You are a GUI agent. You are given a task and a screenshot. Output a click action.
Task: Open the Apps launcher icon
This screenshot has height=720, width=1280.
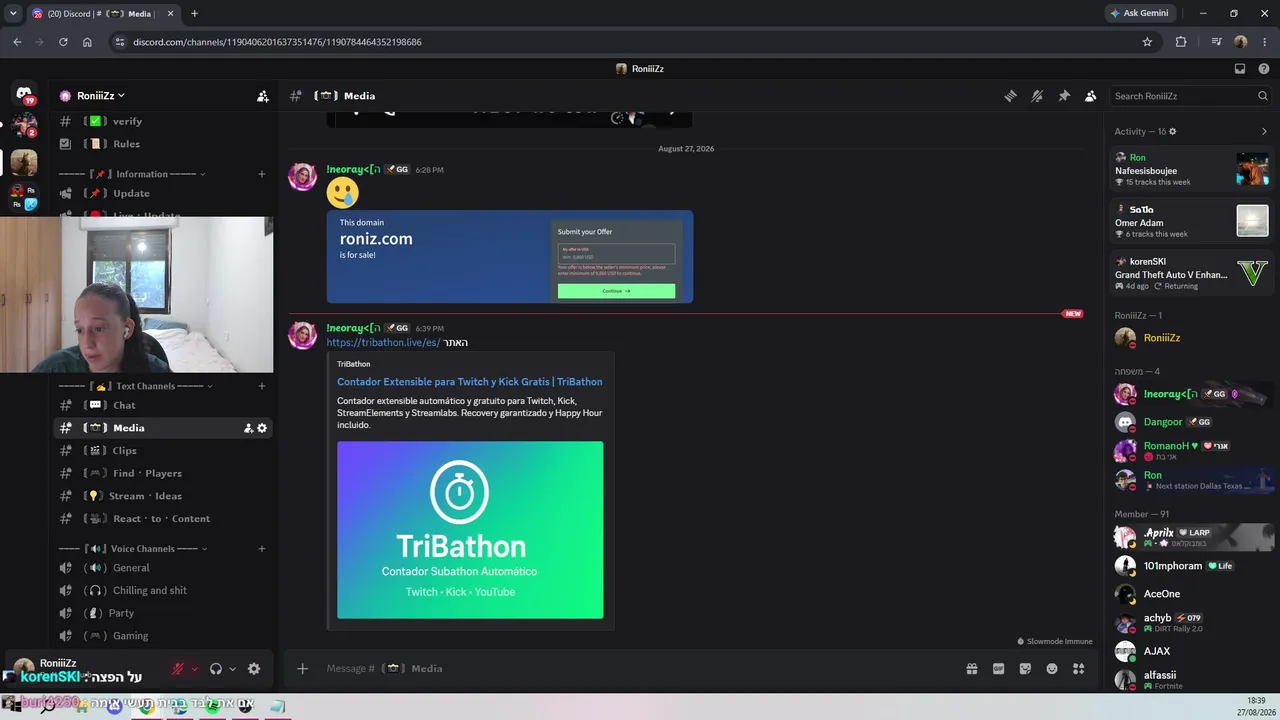pos(1079,669)
